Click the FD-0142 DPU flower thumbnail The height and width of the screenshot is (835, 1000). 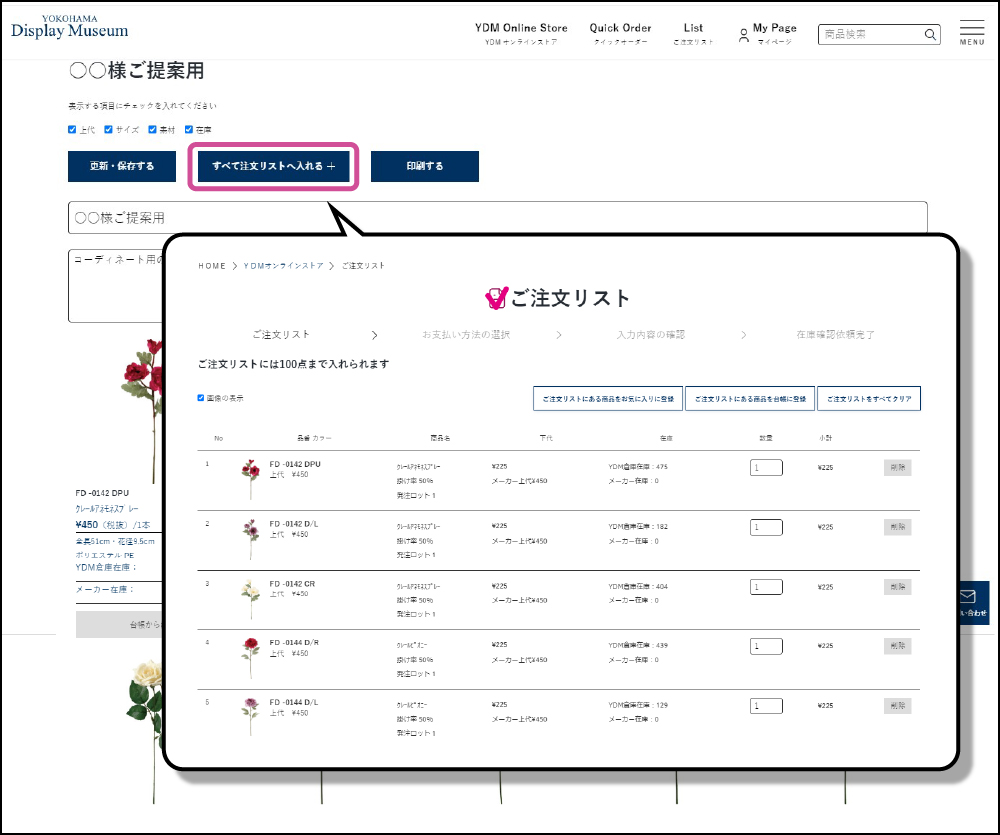click(250, 479)
